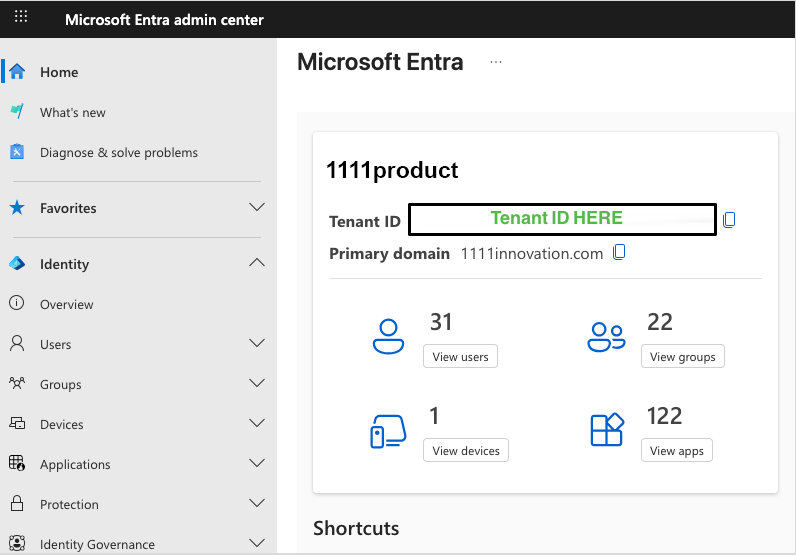Image resolution: width=796 pixels, height=555 pixels.
Task: Click the Groups people icon in sidebar
Action: (17, 383)
